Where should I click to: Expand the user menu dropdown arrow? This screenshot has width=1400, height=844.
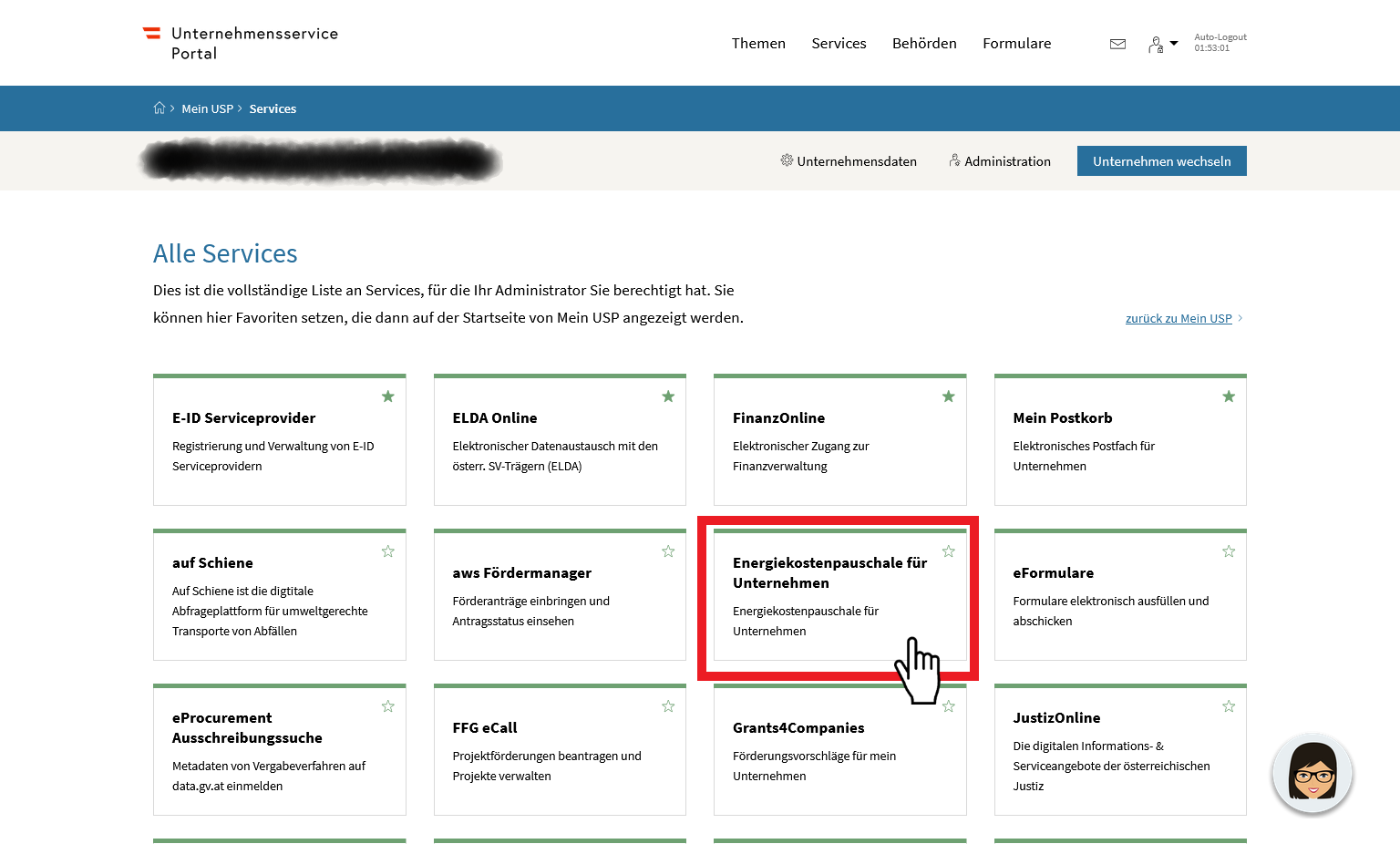click(1174, 43)
